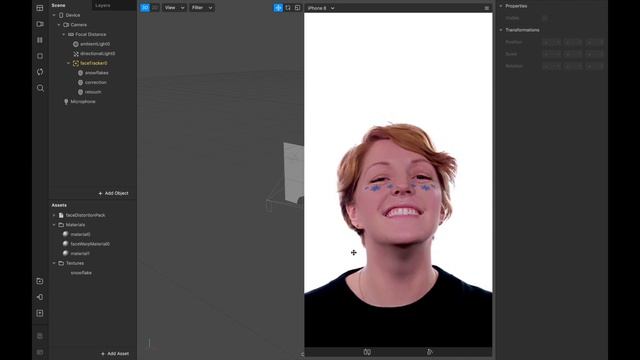
Task: Select the scale manipulator tool in viewport toolbar
Action: 298,8
